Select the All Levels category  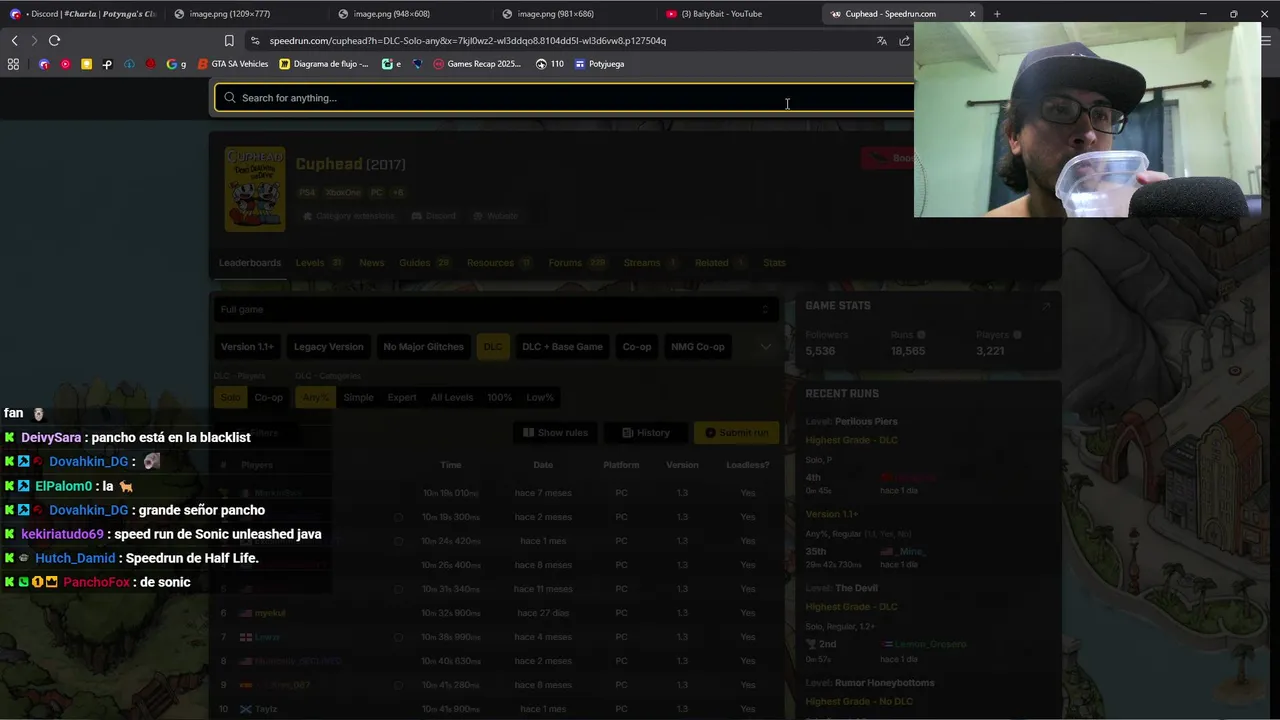tap(452, 397)
